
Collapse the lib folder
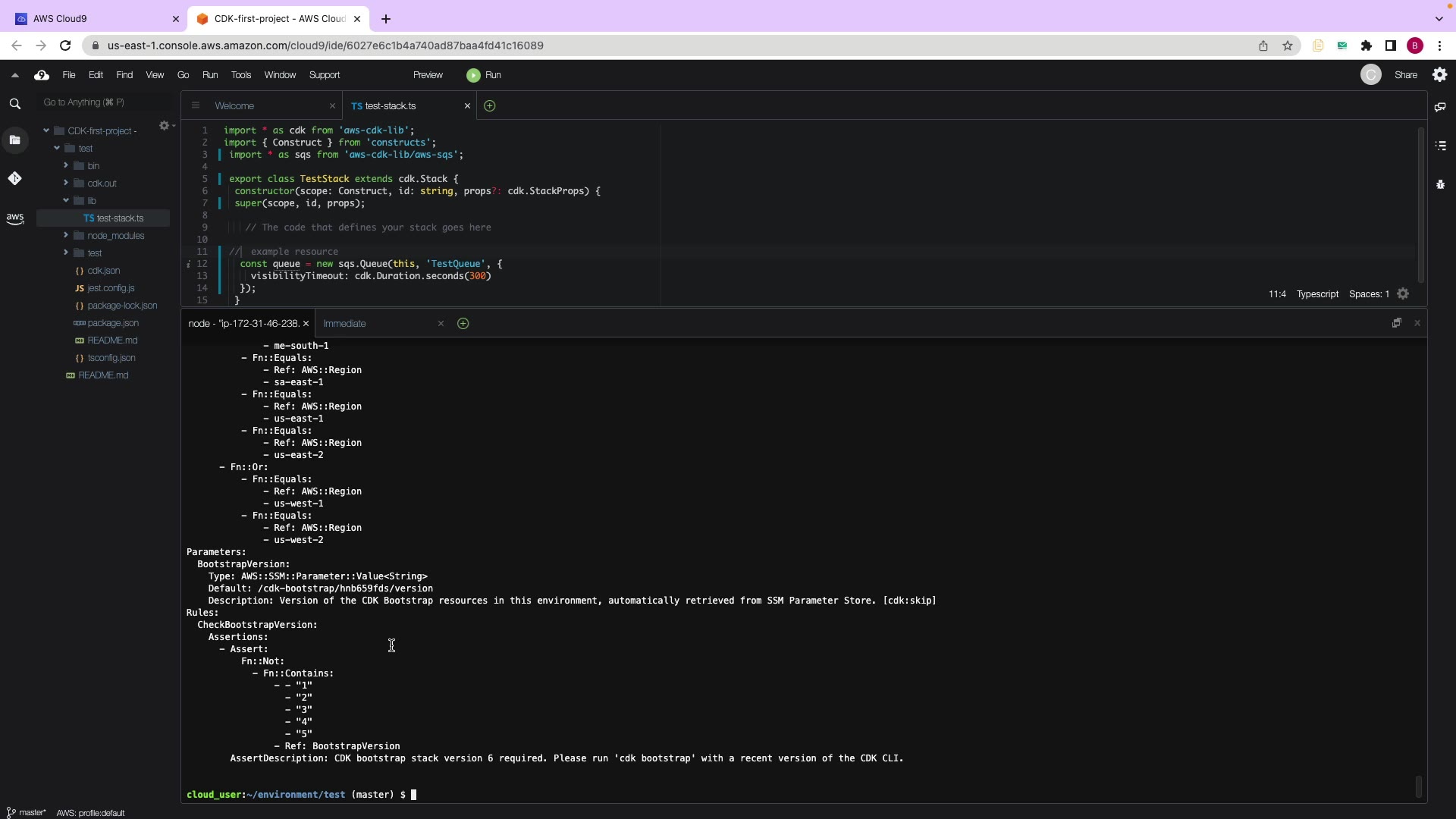(66, 201)
